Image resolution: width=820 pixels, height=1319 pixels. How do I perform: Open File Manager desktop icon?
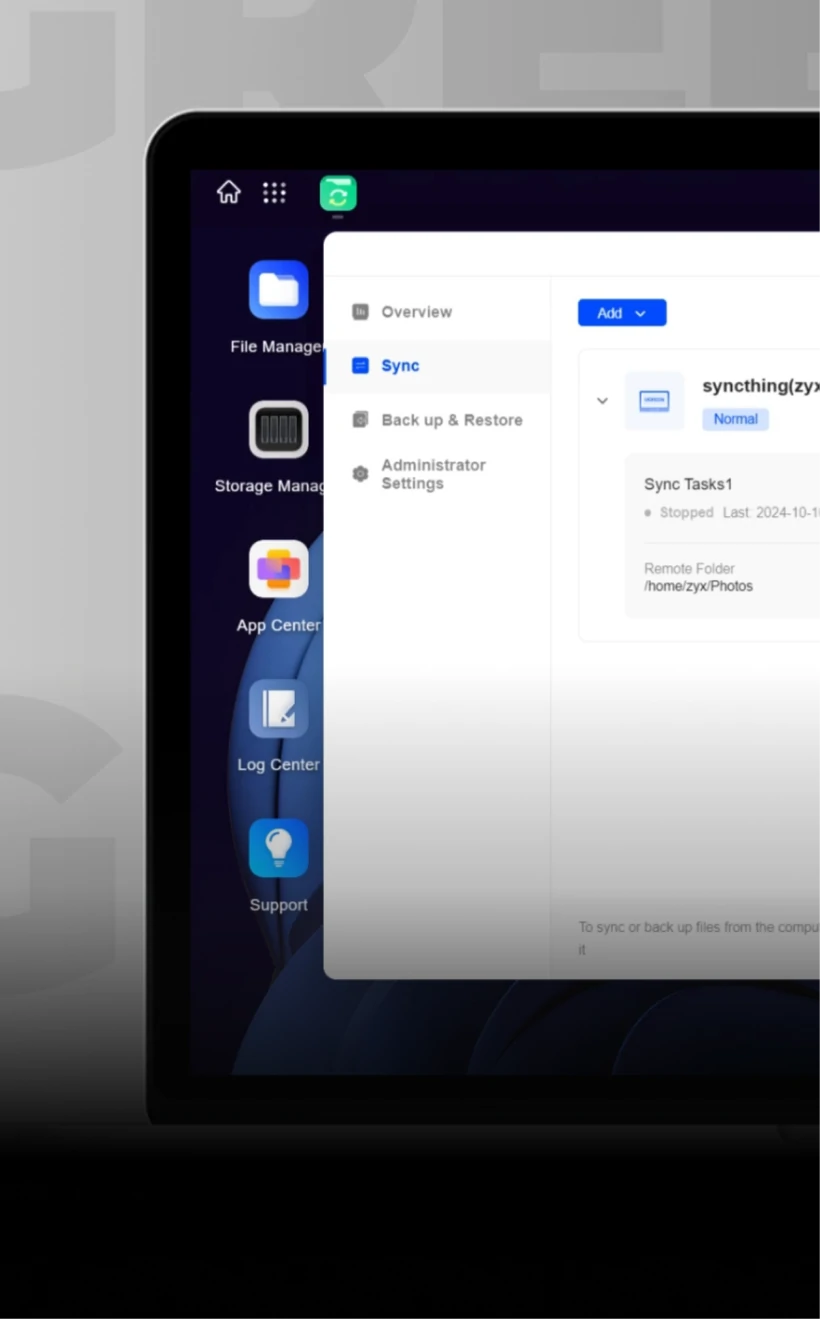(278, 290)
